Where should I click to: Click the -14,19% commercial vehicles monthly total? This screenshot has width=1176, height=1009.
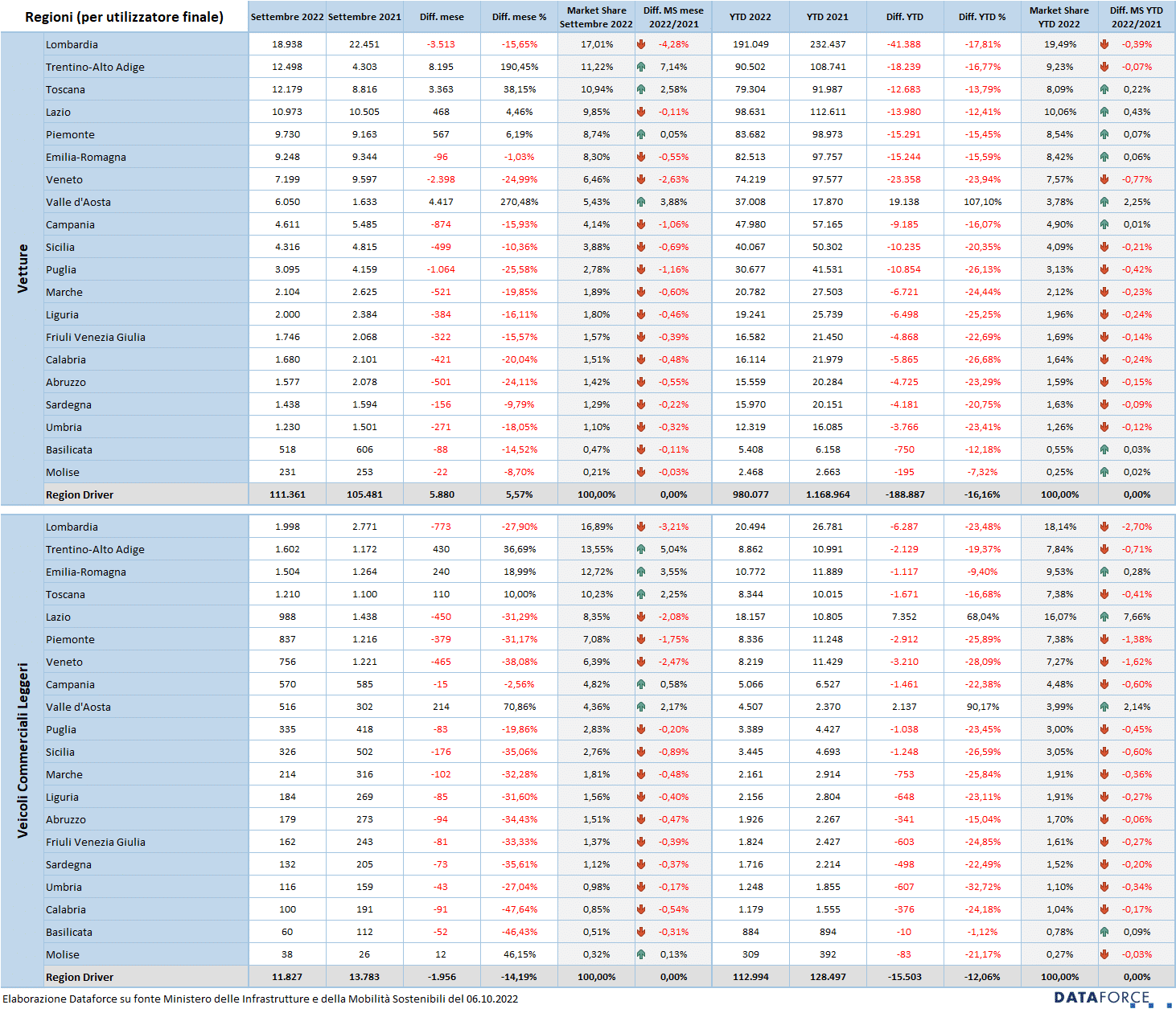pos(519,977)
